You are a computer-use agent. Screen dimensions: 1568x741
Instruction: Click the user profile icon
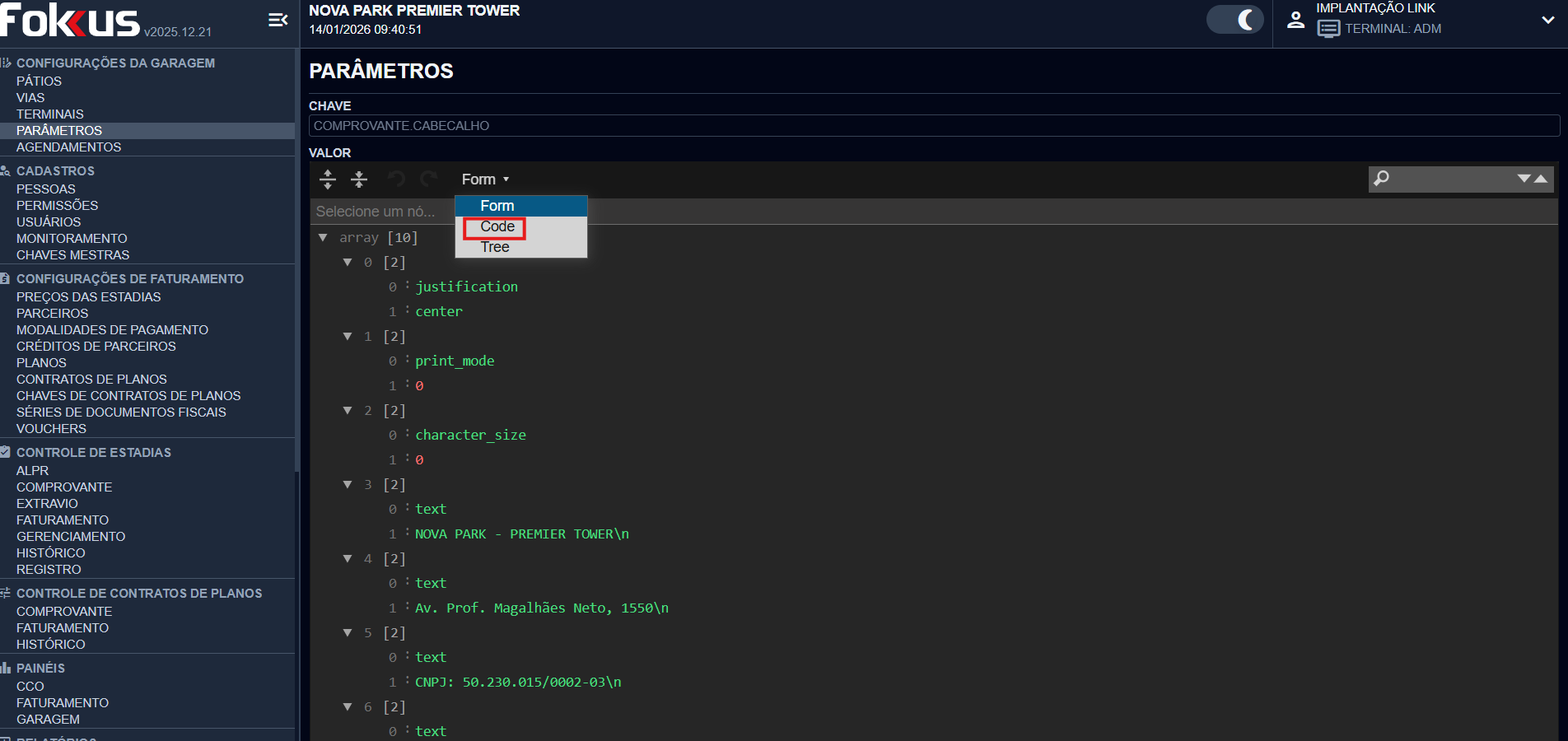pos(1295,20)
